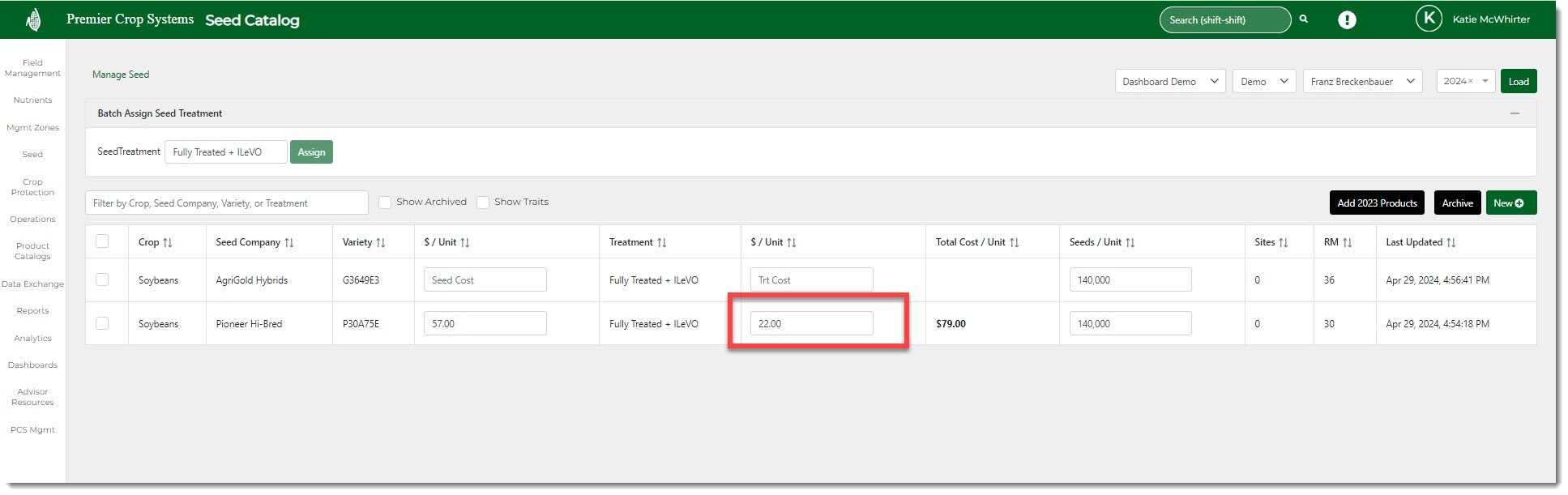Click the user avatar K icon
This screenshot has width=1568, height=495.
(1429, 19)
